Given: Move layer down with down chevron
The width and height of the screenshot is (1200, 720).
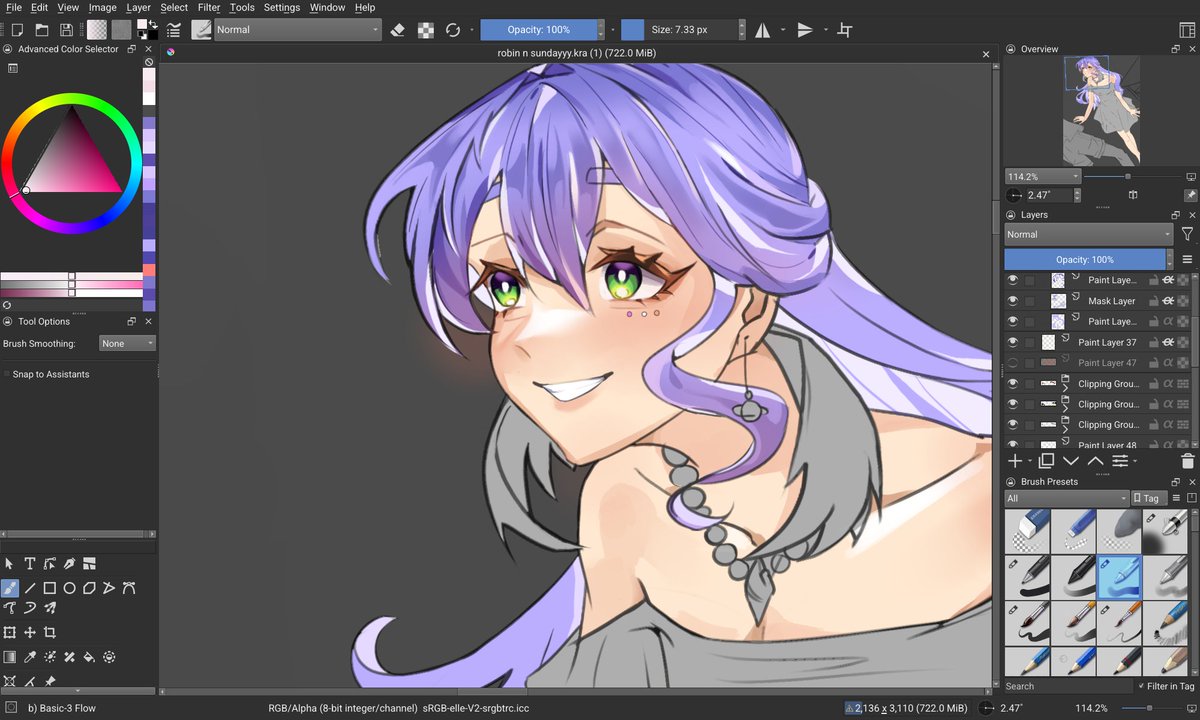Looking at the screenshot, I should point(1071,461).
